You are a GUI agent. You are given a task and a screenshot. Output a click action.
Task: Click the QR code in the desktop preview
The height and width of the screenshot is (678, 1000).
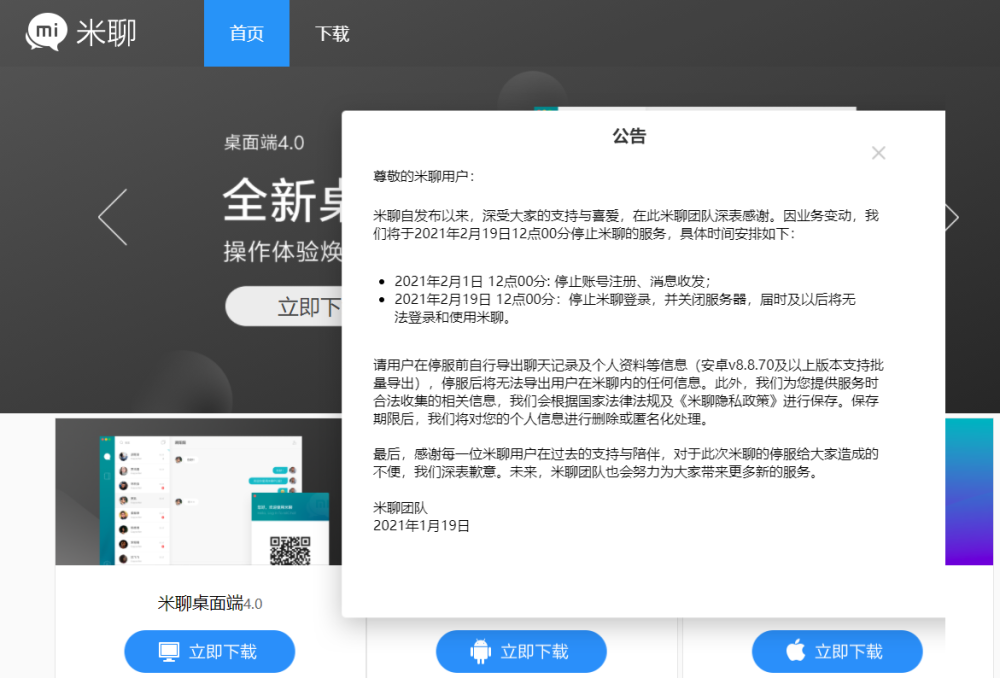(290, 550)
